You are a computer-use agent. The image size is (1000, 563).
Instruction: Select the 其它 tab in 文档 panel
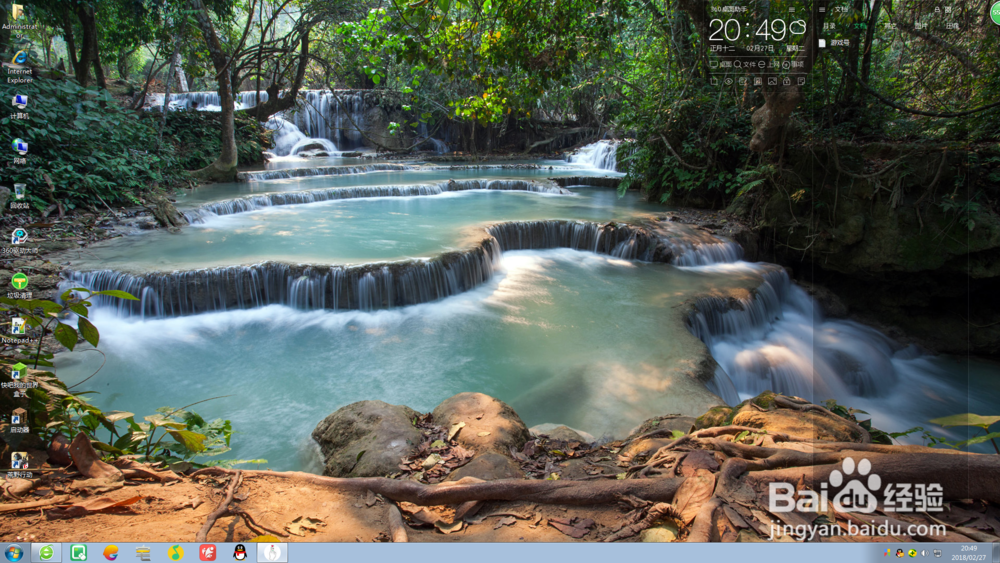[x=890, y=26]
